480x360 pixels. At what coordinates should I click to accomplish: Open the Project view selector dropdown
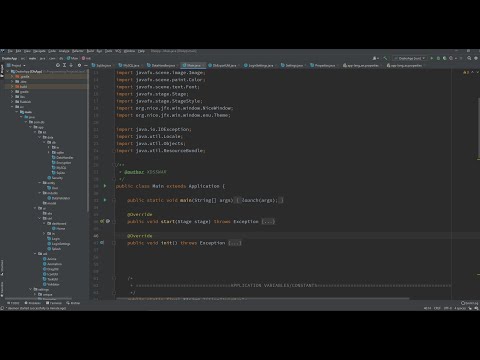(x=16, y=65)
